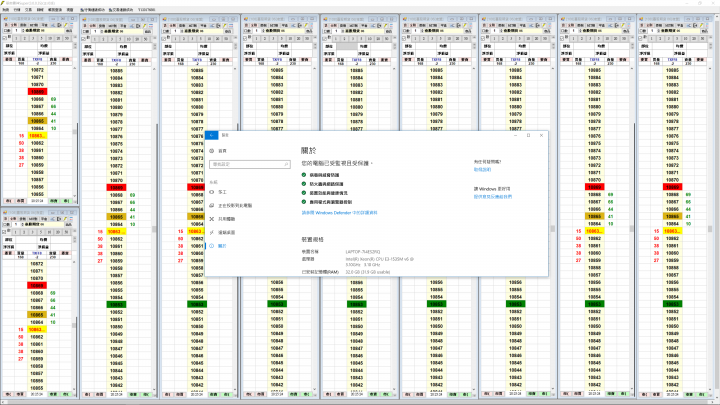Click 平倉 button in top-left order window toolbar
720x405 pixels.
coord(45,25)
